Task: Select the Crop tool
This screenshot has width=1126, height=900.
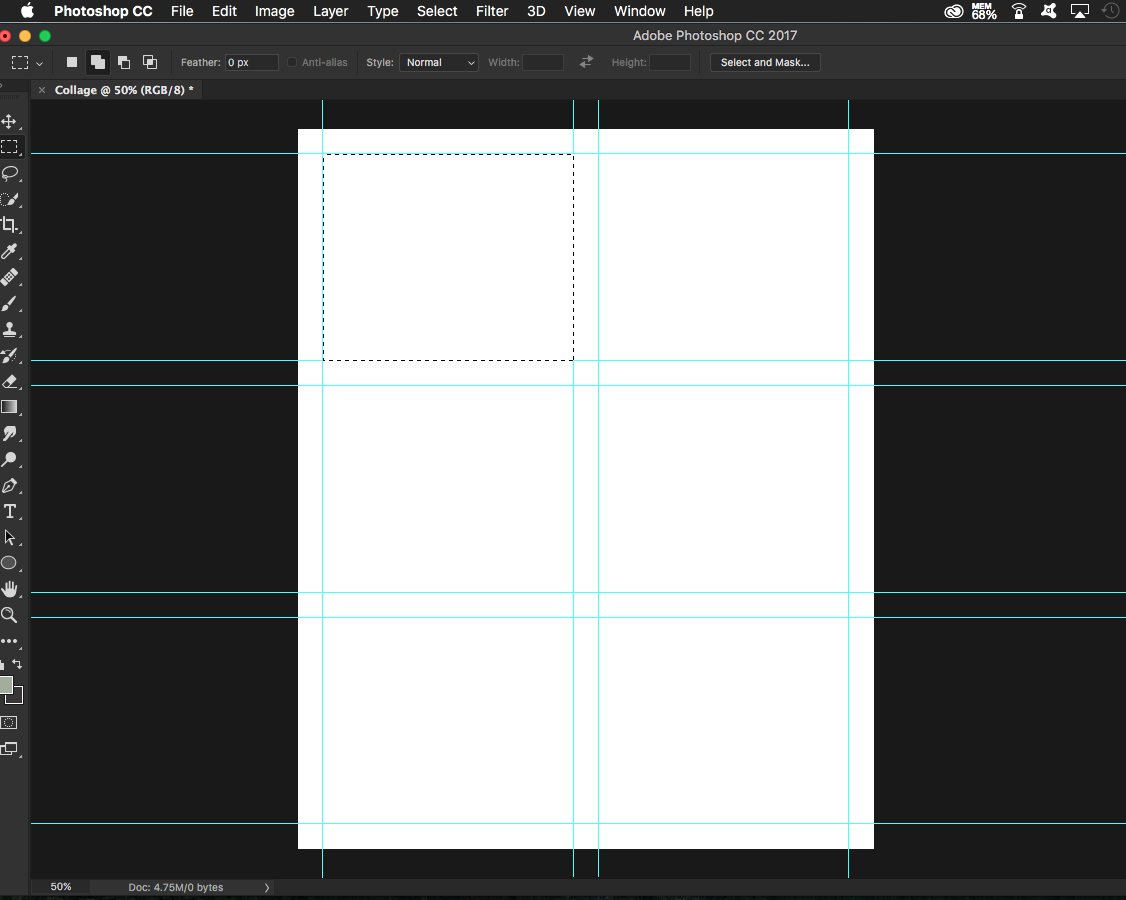Action: tap(9, 225)
